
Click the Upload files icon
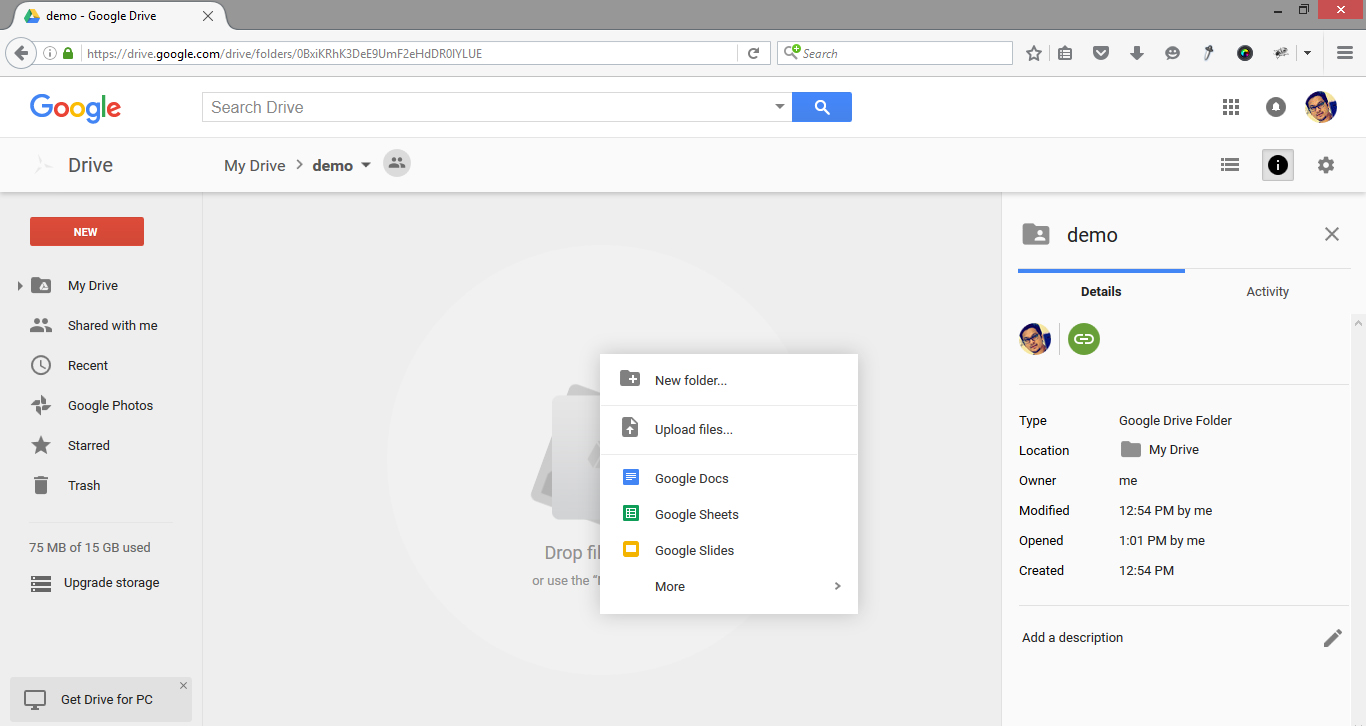click(631, 426)
